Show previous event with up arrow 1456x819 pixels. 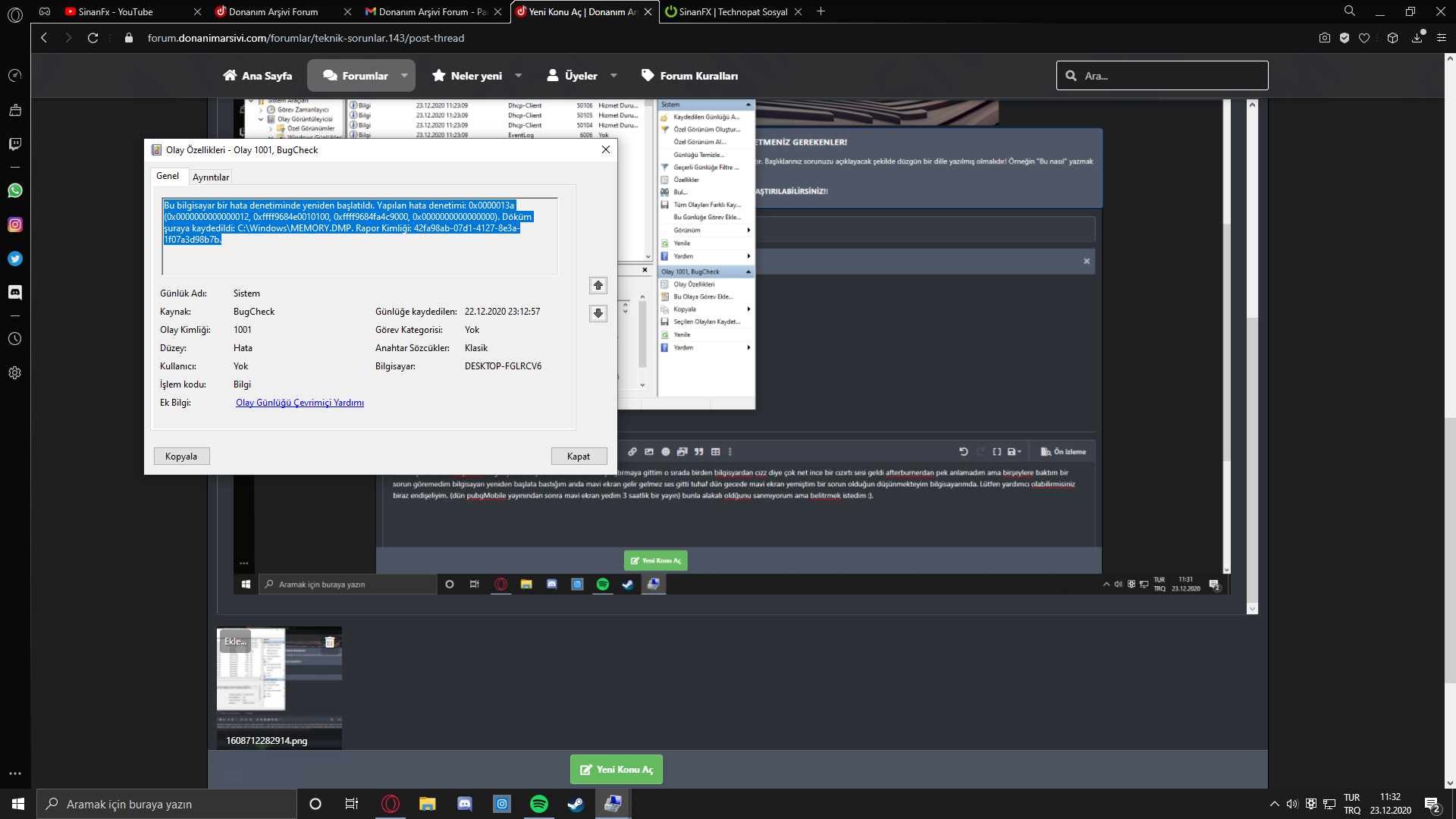[598, 286]
